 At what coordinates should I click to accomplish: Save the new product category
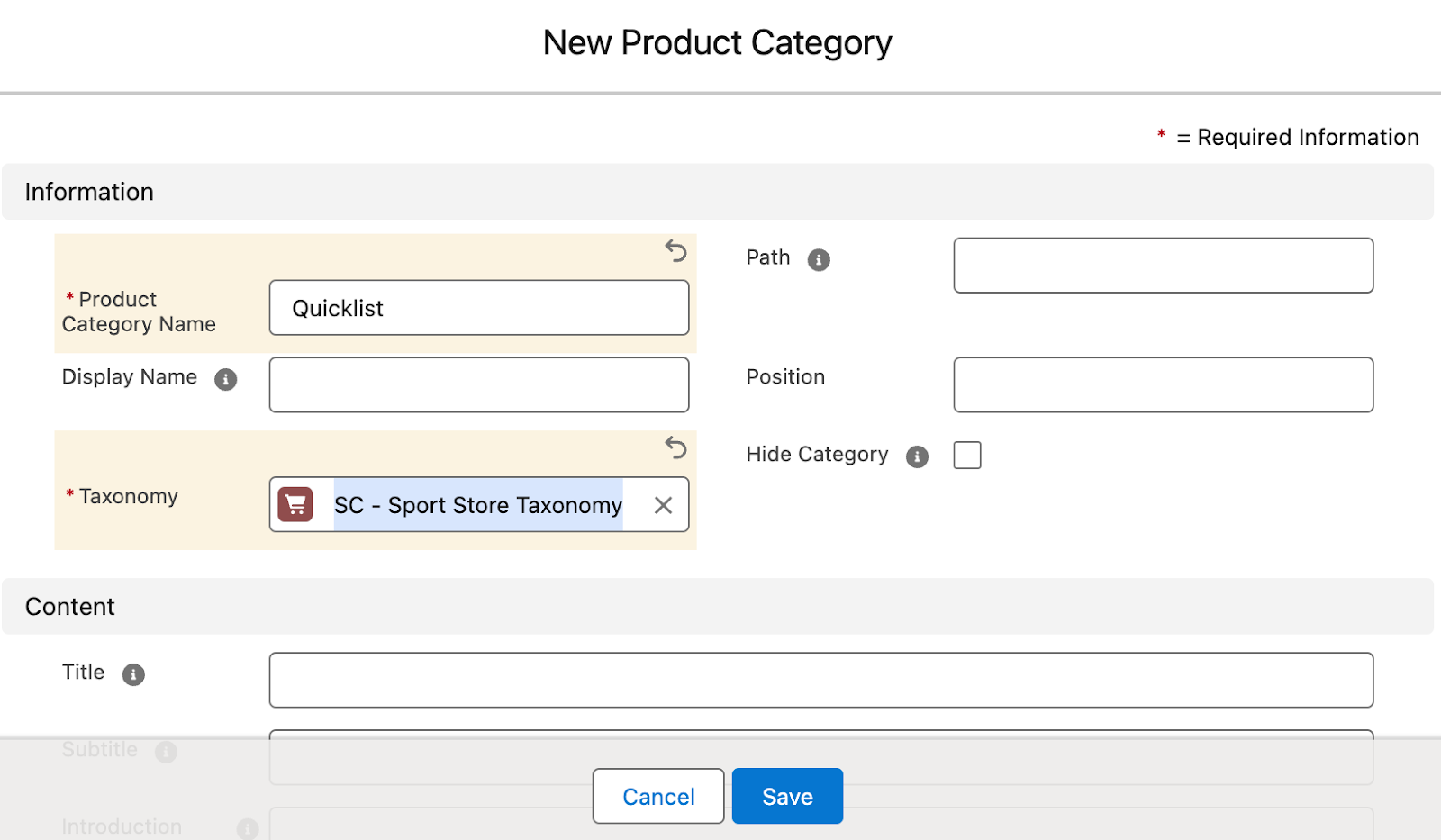[x=786, y=796]
